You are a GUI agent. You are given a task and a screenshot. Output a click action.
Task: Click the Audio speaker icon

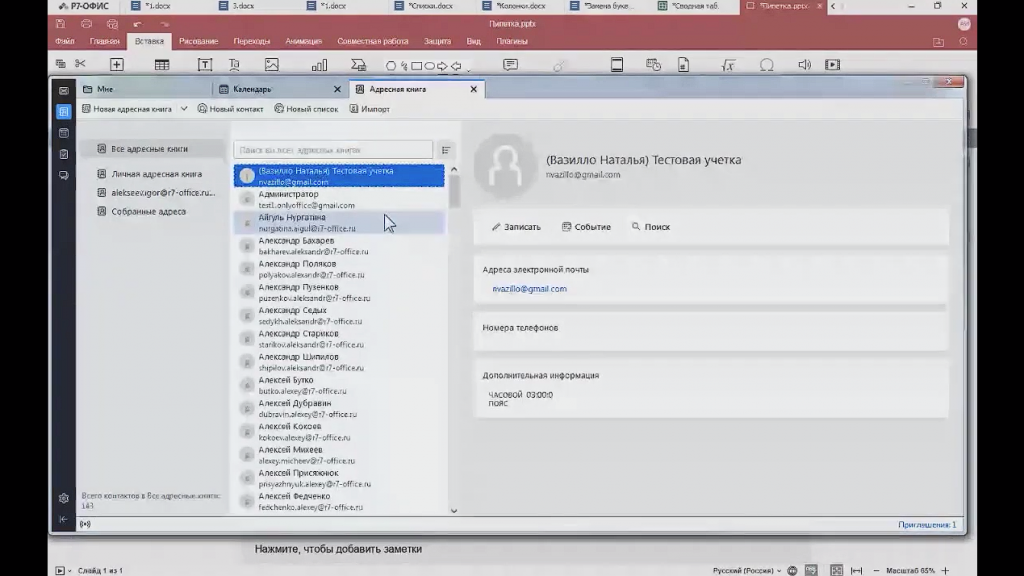805,65
